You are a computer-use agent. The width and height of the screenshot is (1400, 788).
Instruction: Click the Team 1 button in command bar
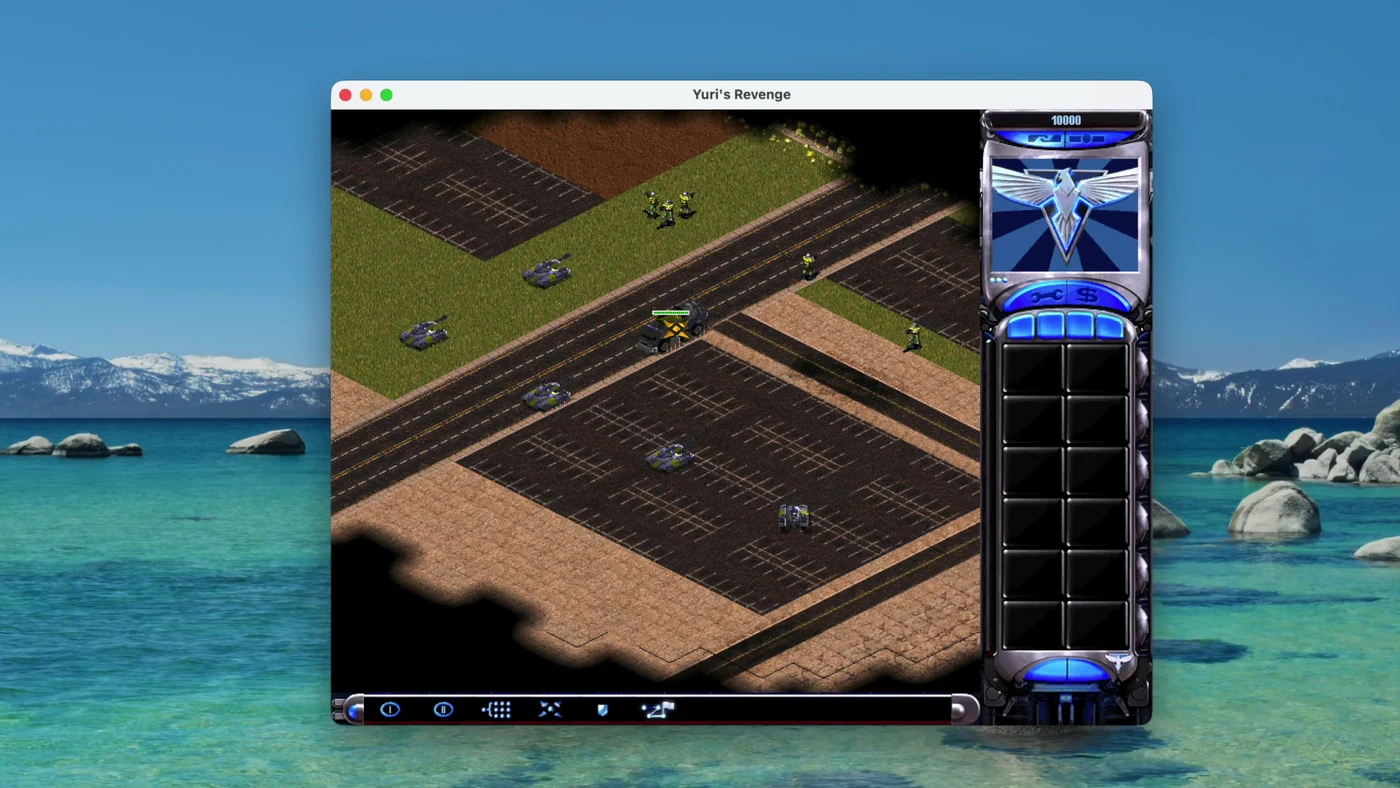[390, 709]
